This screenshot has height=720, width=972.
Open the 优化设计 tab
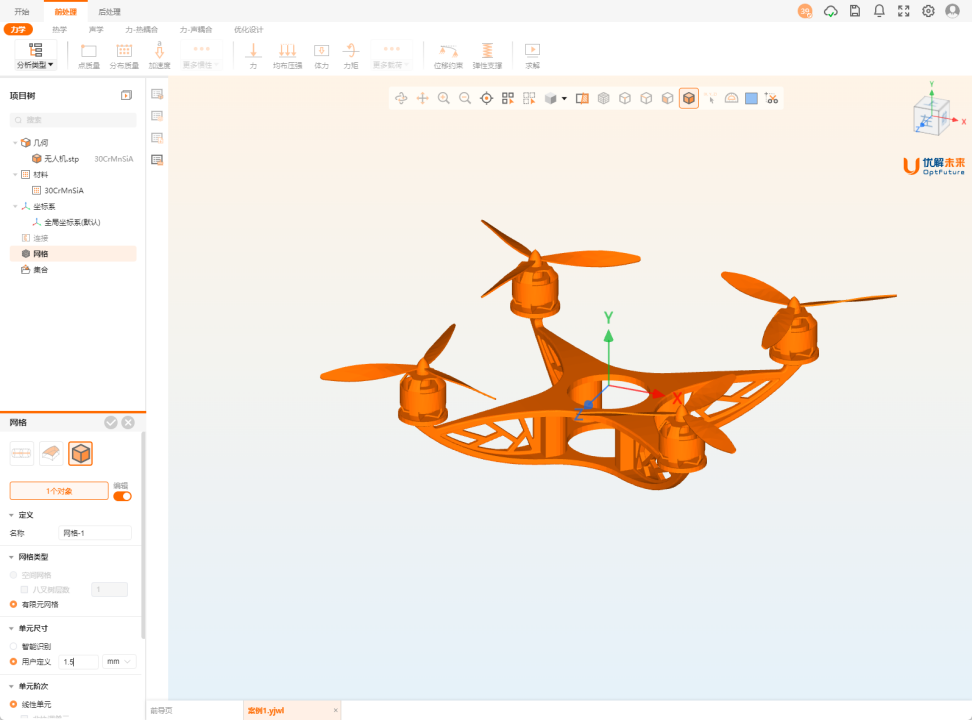[249, 30]
